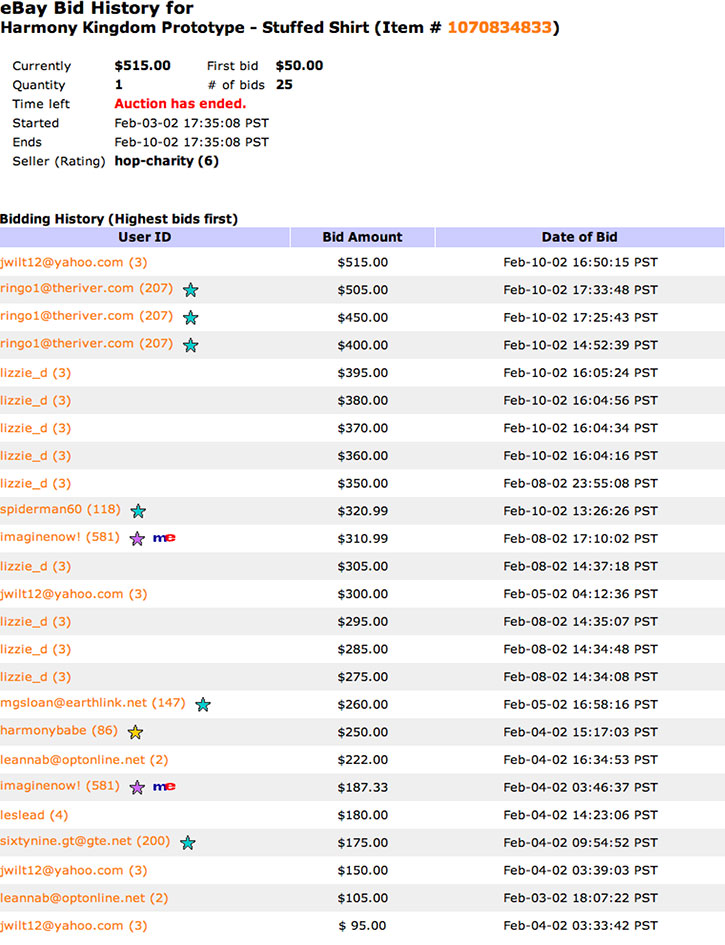Click '$320.99' bid amount cell
The width and height of the screenshot is (725, 945).
coord(363,512)
